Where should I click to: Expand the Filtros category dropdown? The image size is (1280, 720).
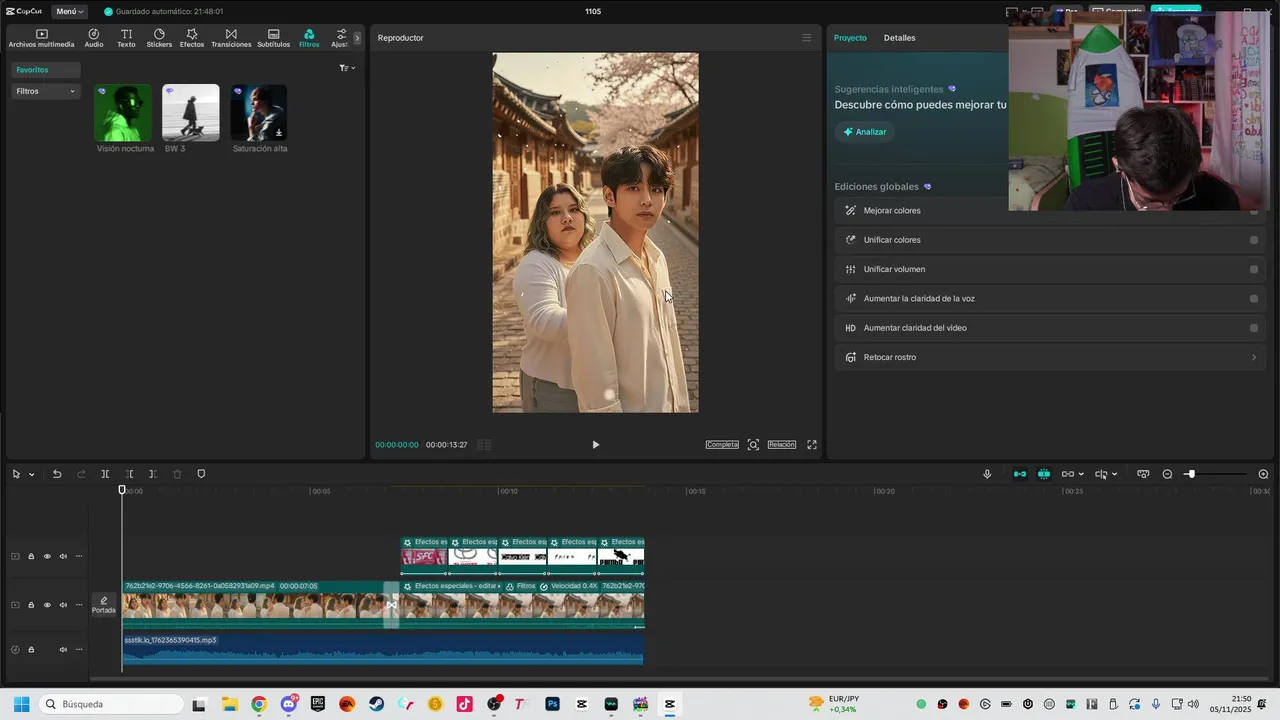point(46,91)
